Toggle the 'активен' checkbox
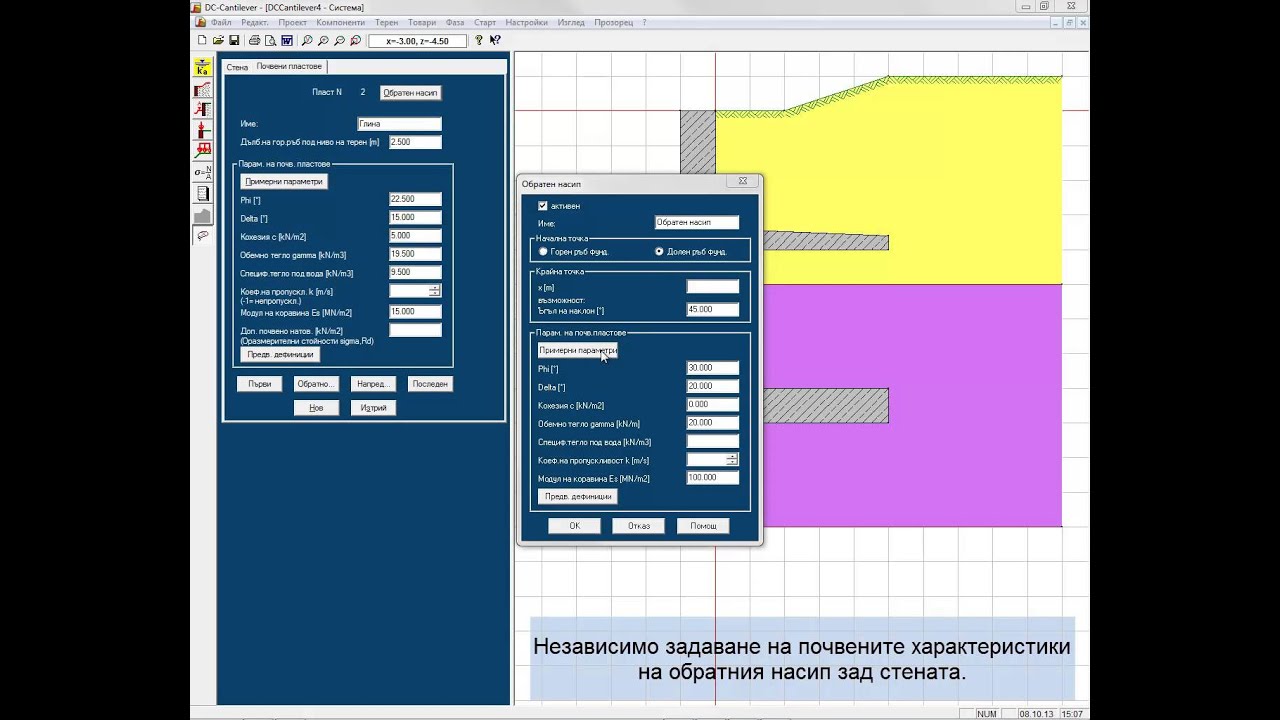Viewport: 1280px width, 720px height. pos(543,206)
